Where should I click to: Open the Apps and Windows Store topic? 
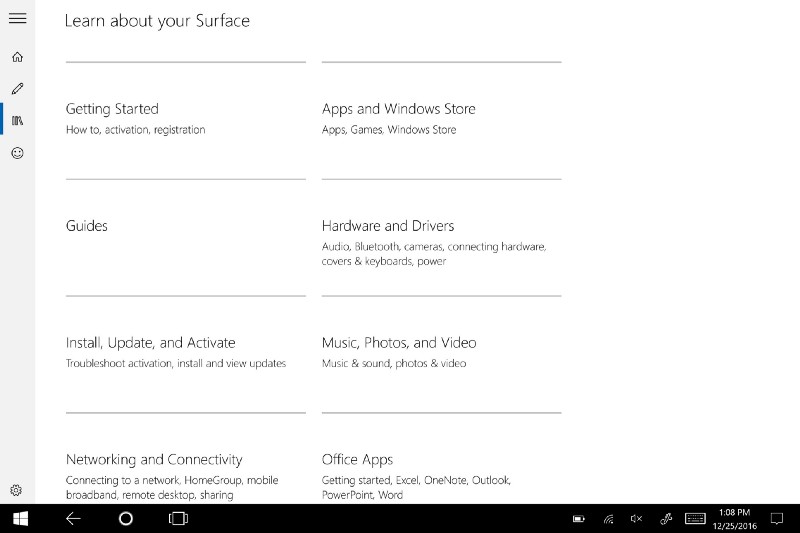click(398, 109)
